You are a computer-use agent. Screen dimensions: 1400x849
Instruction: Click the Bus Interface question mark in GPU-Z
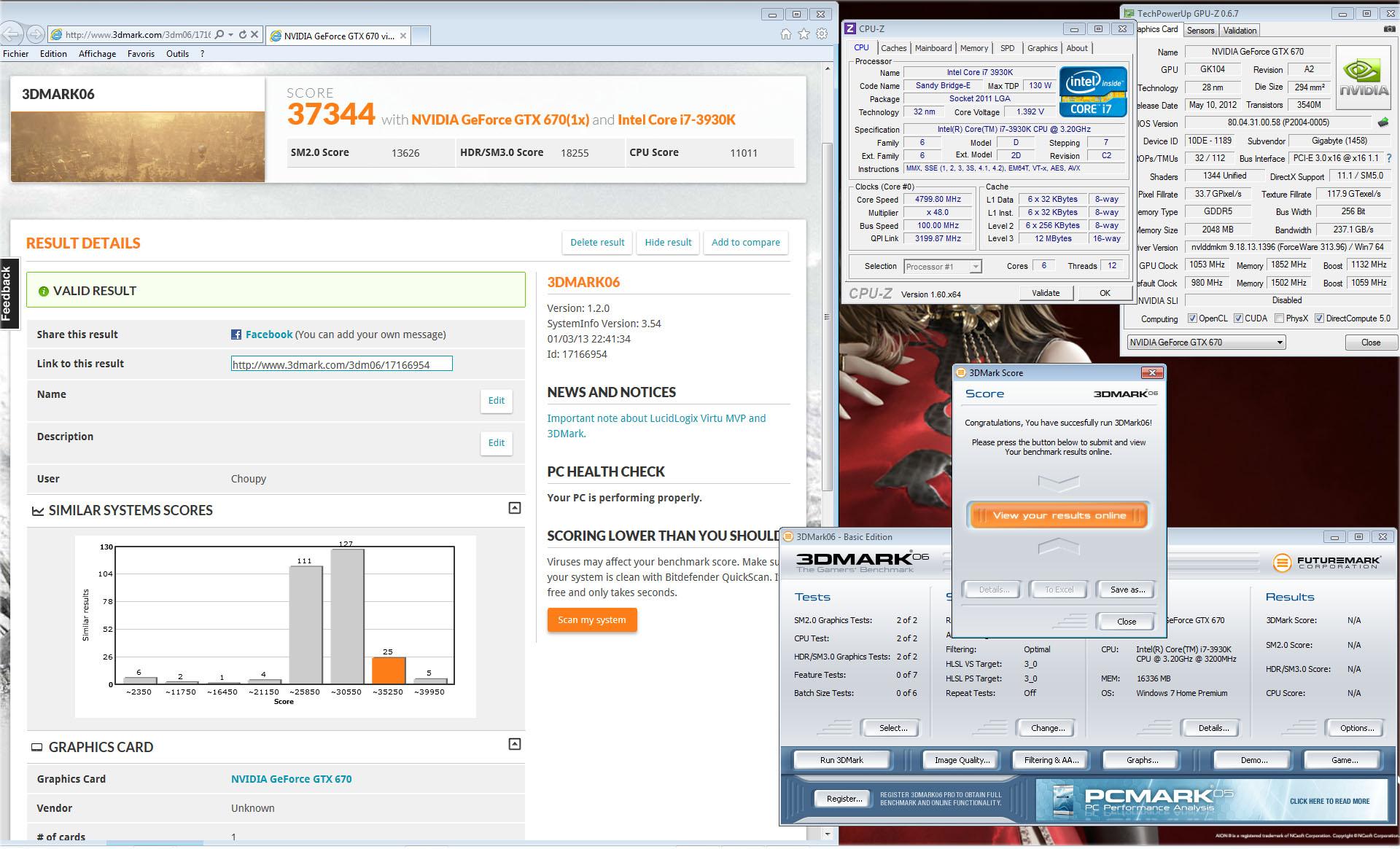pyautogui.click(x=1388, y=158)
